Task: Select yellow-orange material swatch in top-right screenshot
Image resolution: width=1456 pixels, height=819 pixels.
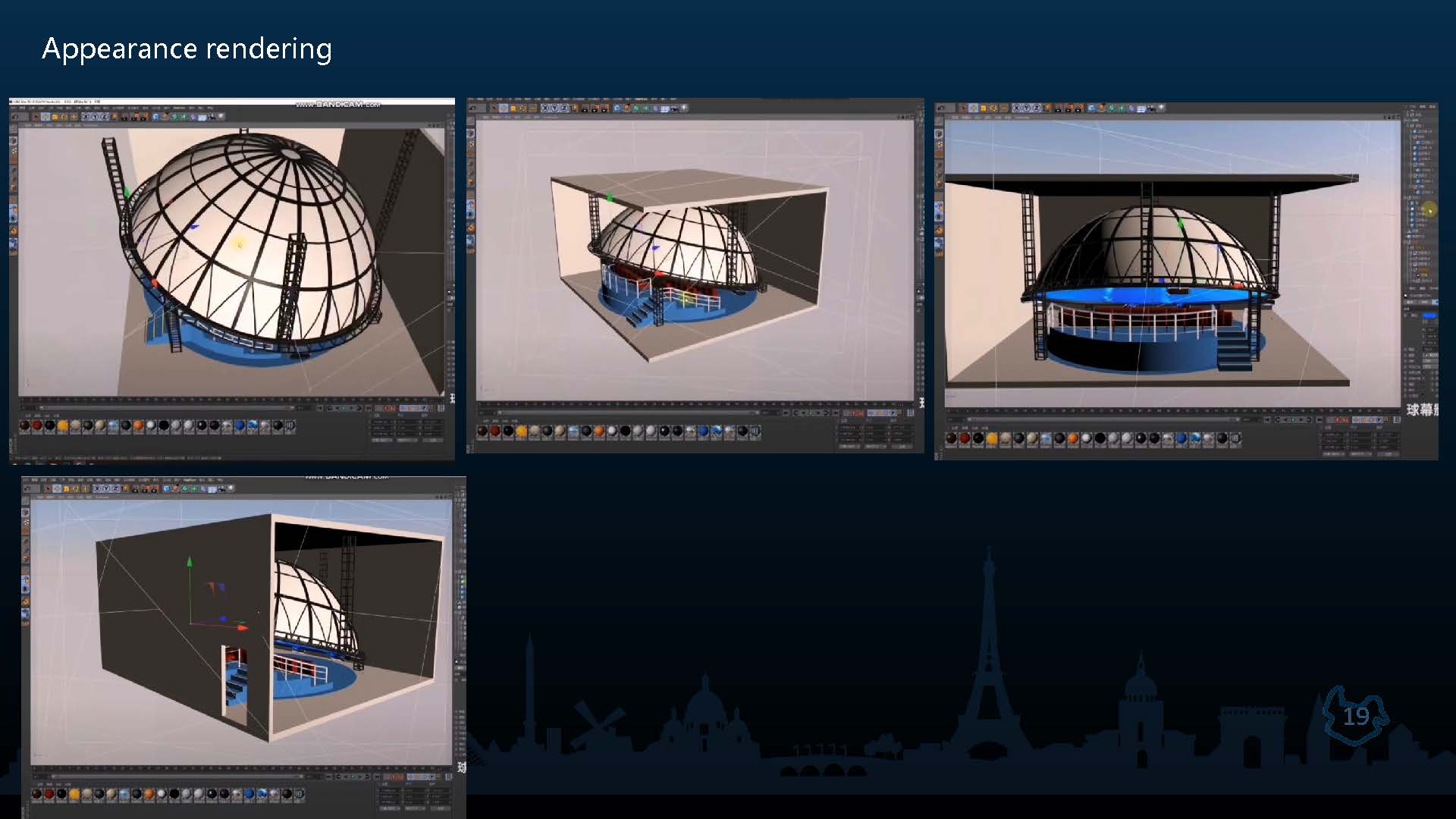Action: 992,438
